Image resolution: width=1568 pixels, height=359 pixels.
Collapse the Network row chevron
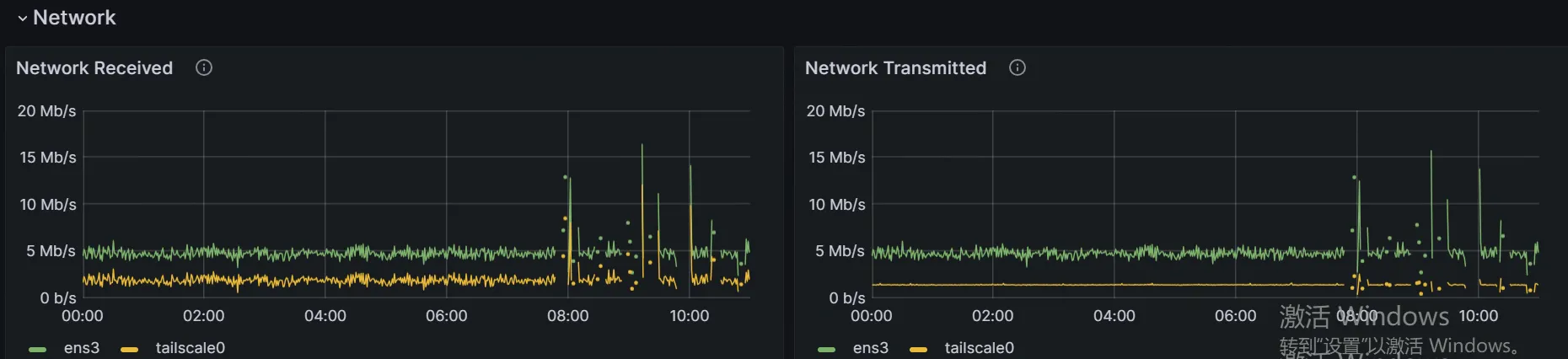click(22, 18)
